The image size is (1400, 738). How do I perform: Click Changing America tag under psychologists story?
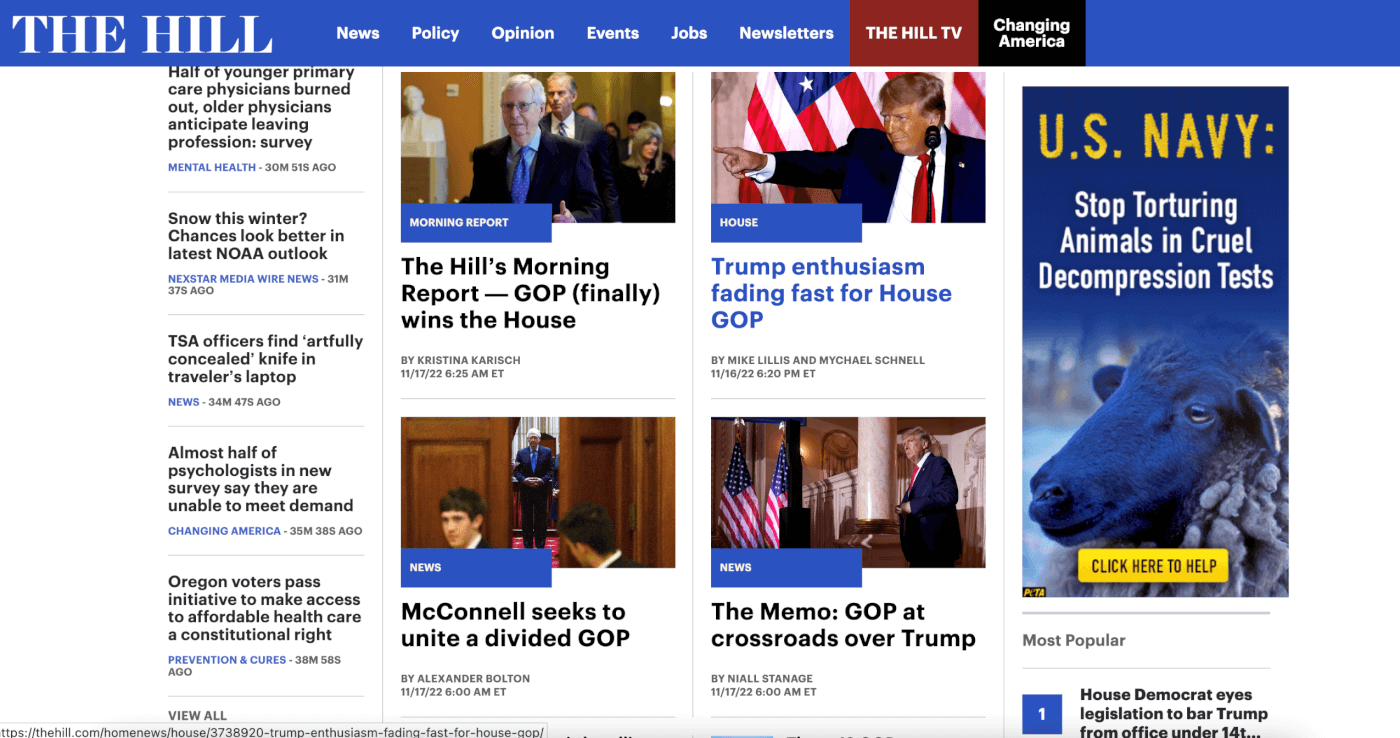point(224,531)
